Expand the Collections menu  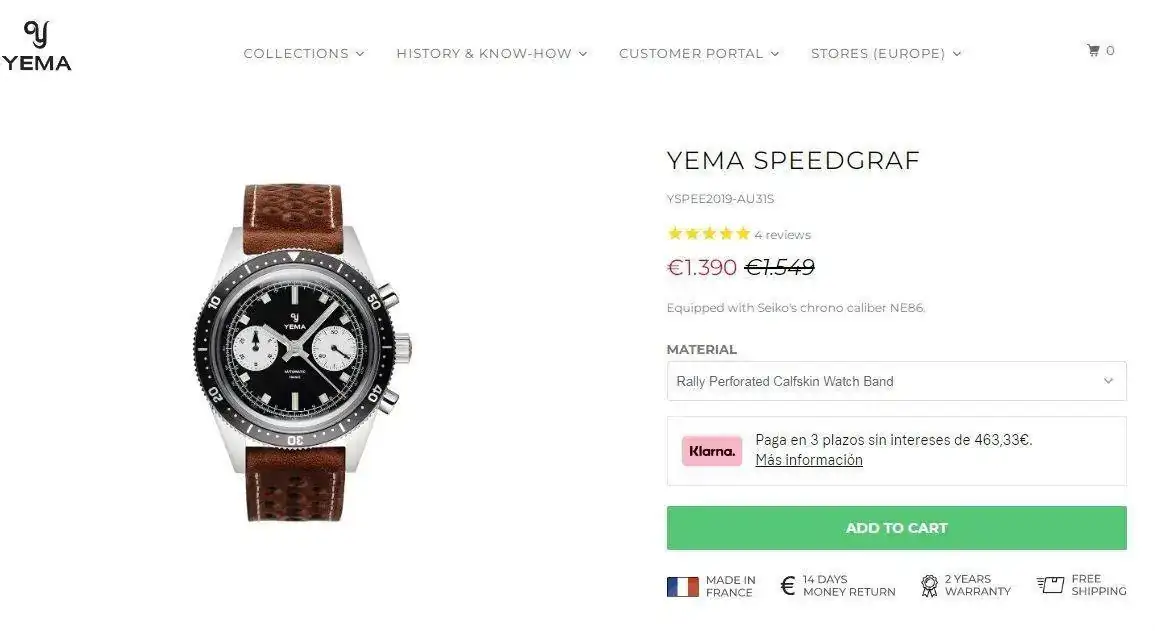(x=304, y=54)
